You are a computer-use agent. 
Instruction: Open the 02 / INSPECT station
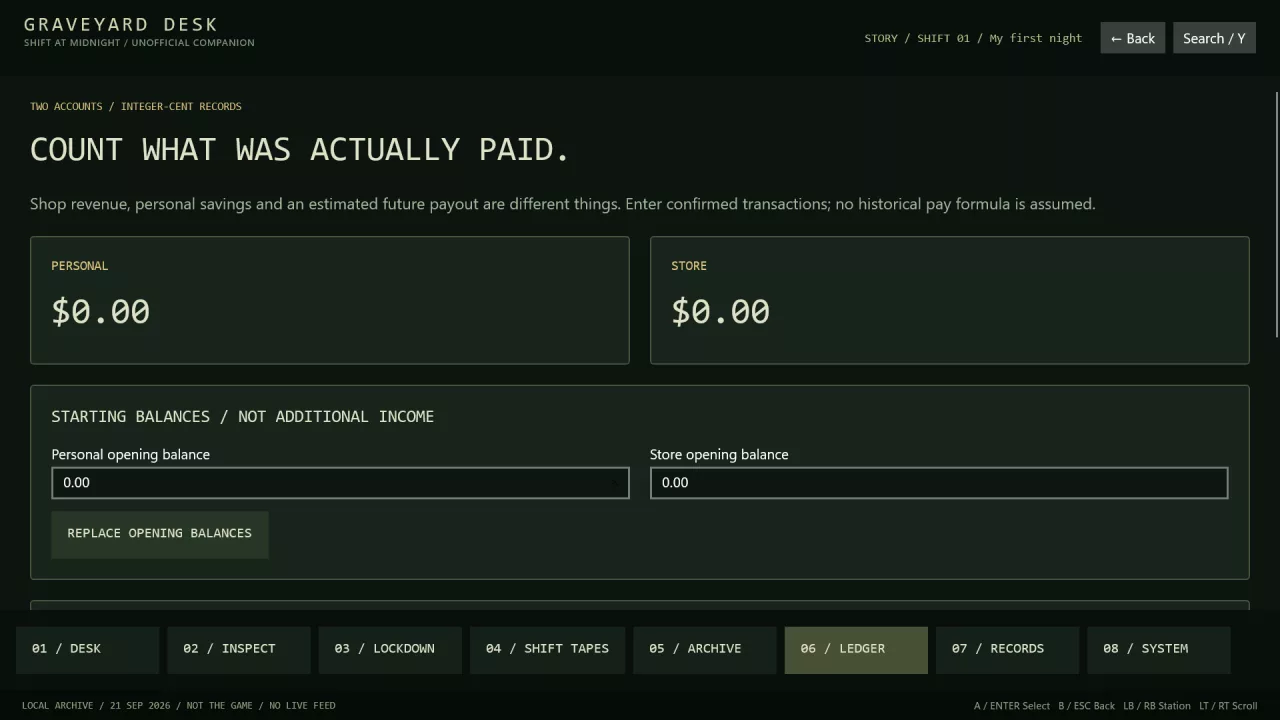239,649
